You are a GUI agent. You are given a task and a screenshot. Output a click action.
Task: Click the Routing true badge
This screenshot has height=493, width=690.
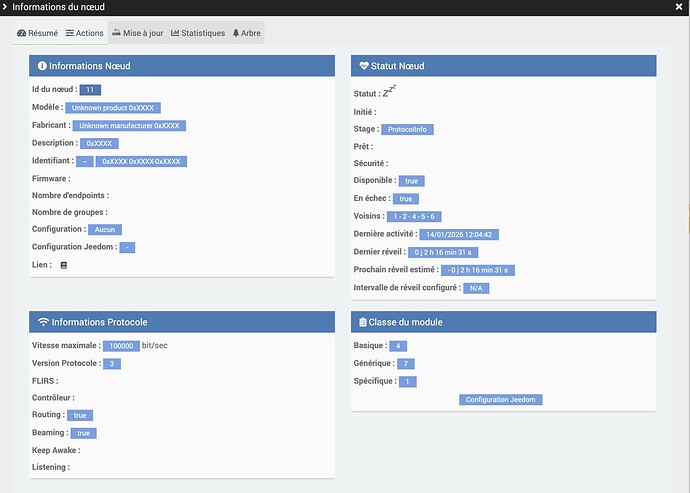coord(80,416)
